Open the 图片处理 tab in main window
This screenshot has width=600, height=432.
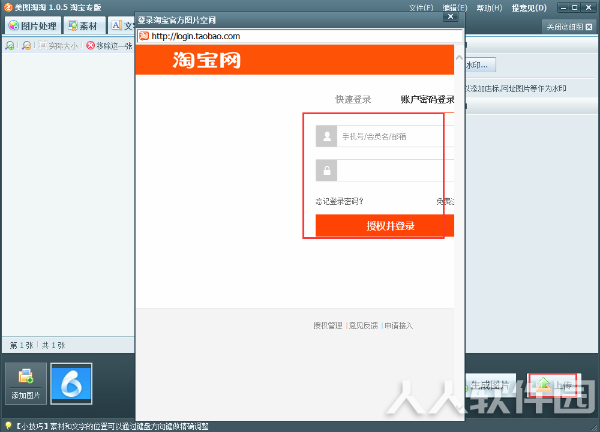click(x=33, y=26)
